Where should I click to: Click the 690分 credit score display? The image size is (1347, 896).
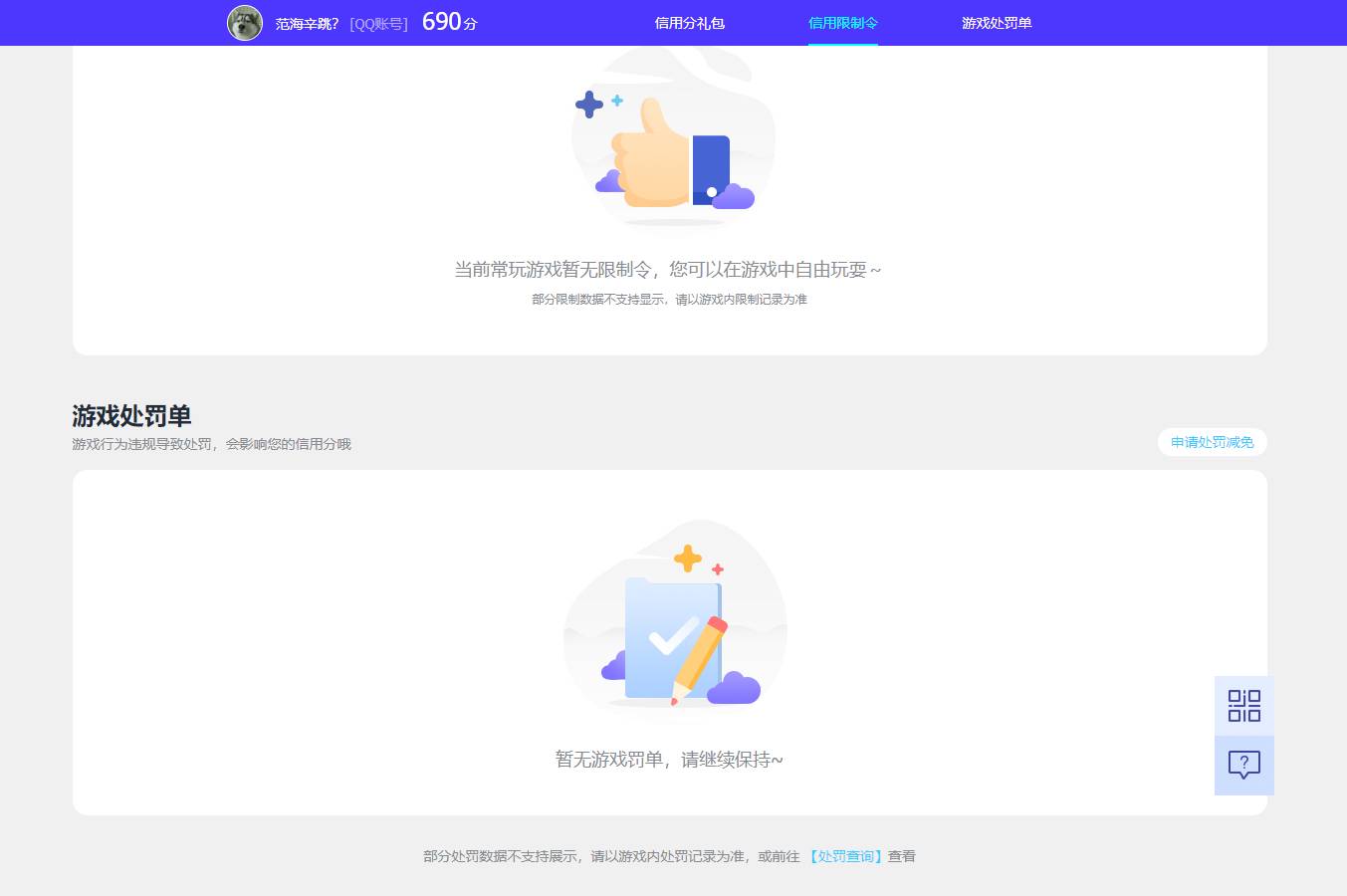coord(448,21)
